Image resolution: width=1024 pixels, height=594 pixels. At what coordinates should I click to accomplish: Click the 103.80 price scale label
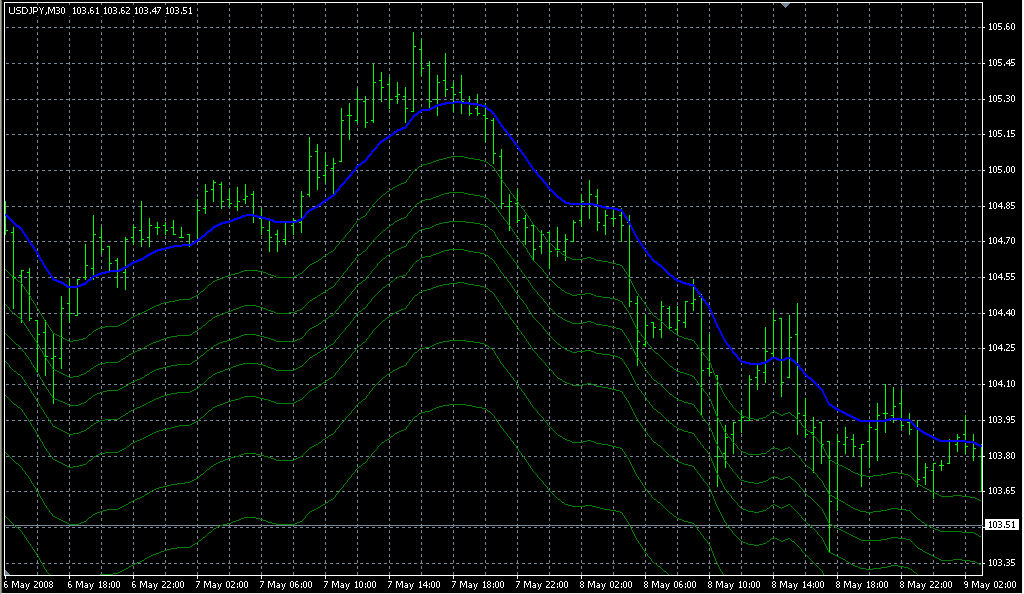pos(1001,456)
